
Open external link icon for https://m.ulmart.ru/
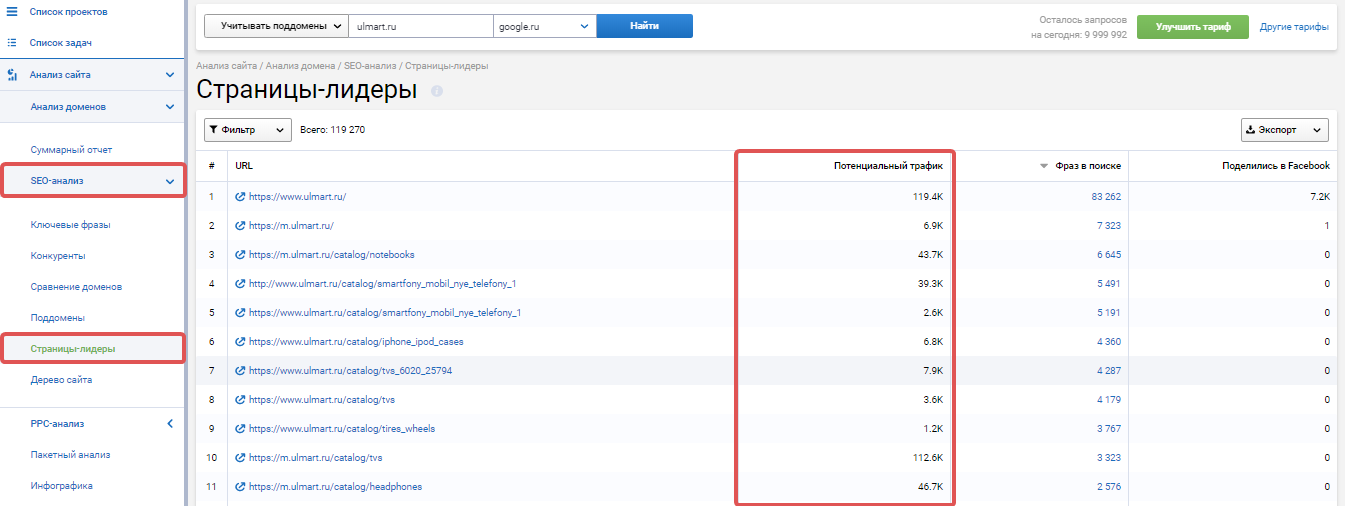point(240,226)
